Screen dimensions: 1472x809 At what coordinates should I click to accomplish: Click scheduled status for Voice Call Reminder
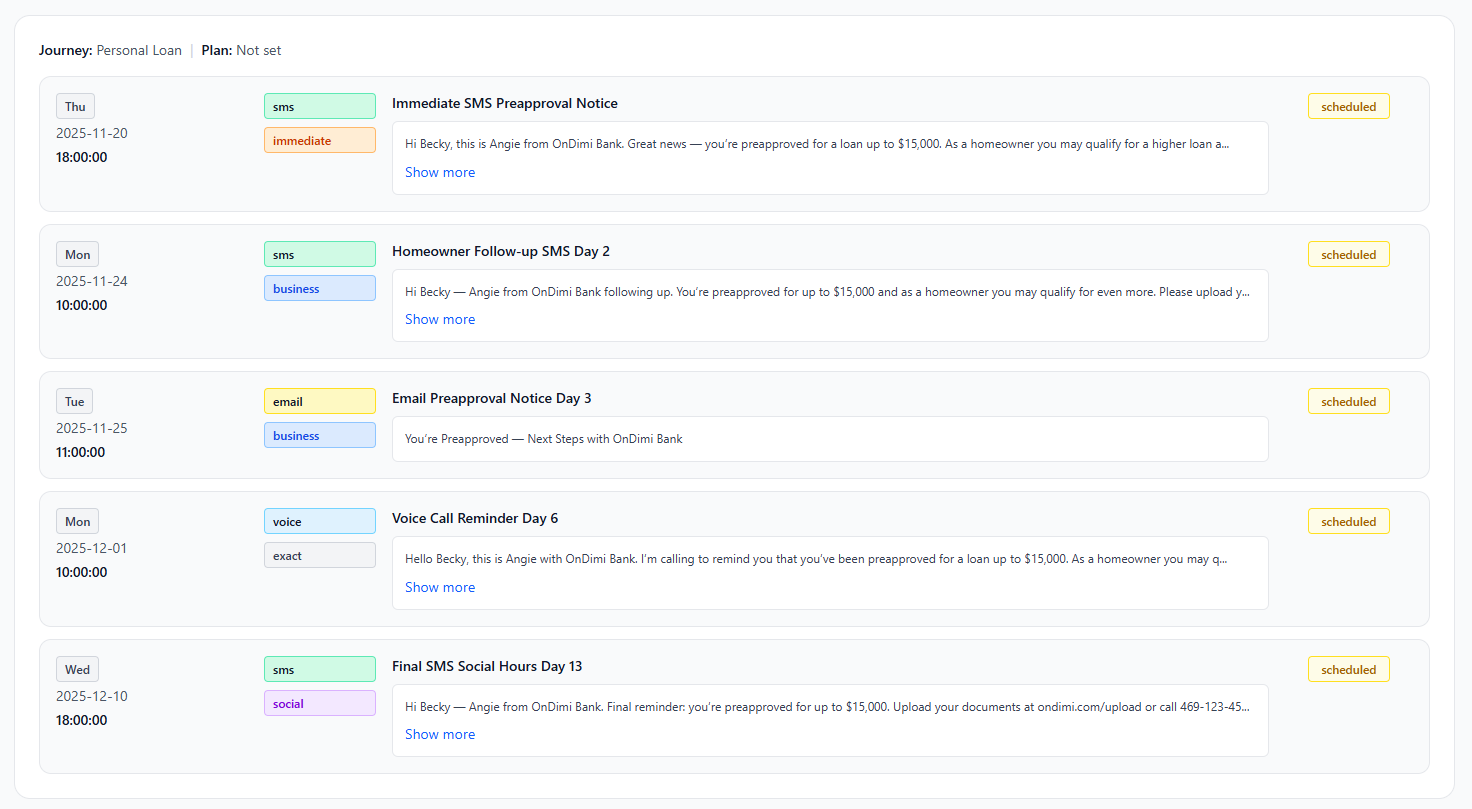pos(1348,522)
